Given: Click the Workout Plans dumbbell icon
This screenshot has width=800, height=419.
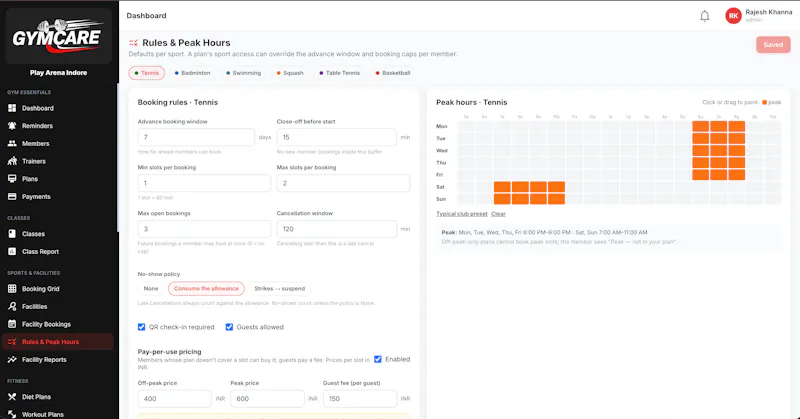Looking at the screenshot, I should point(12,414).
